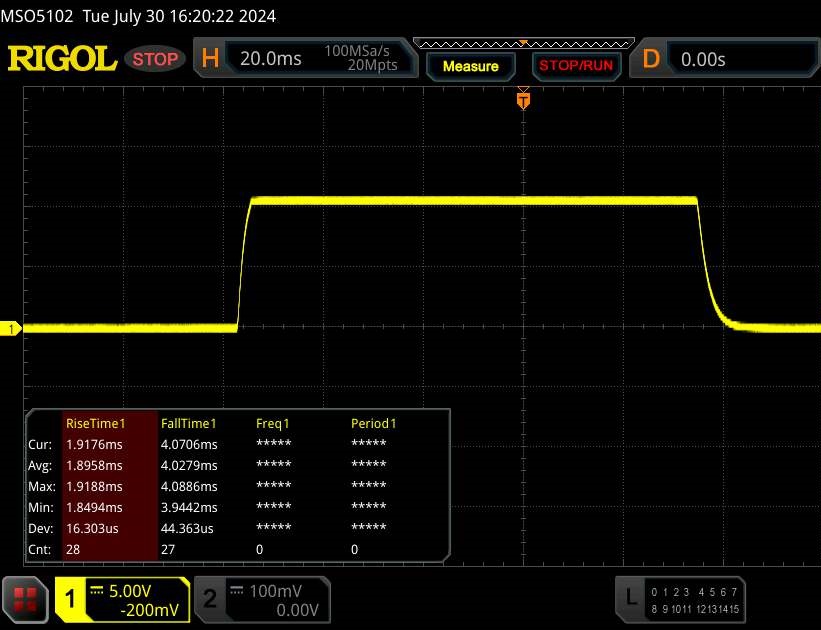Click FallTime1 count value 27

click(168, 549)
